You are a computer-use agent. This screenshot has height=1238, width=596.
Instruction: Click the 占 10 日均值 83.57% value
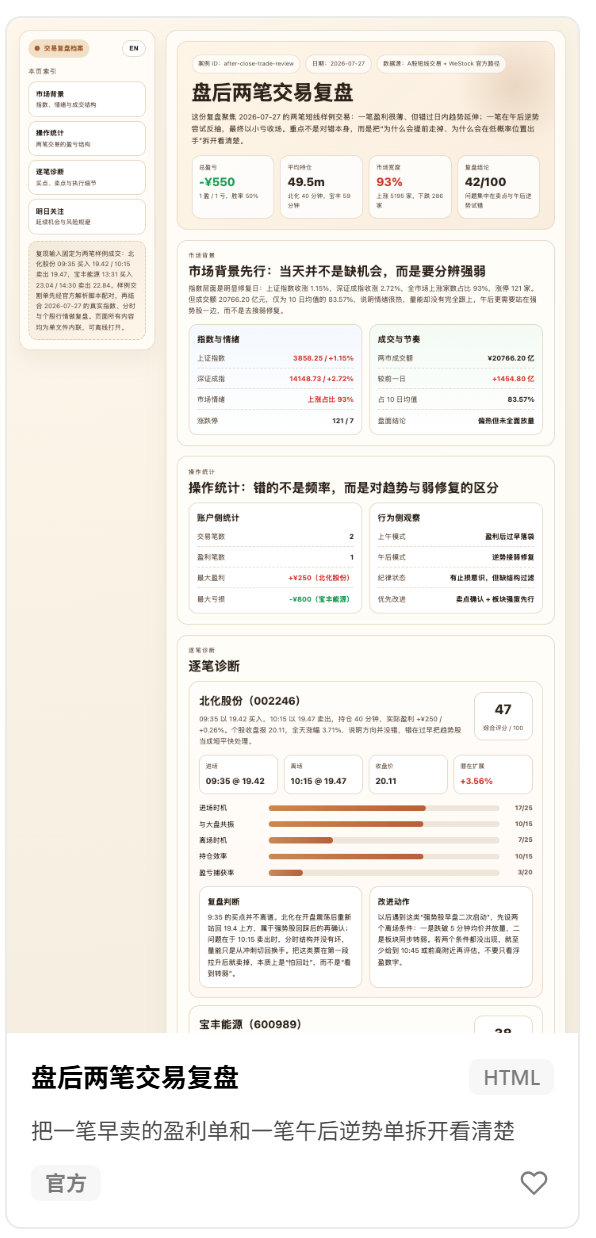(521, 399)
